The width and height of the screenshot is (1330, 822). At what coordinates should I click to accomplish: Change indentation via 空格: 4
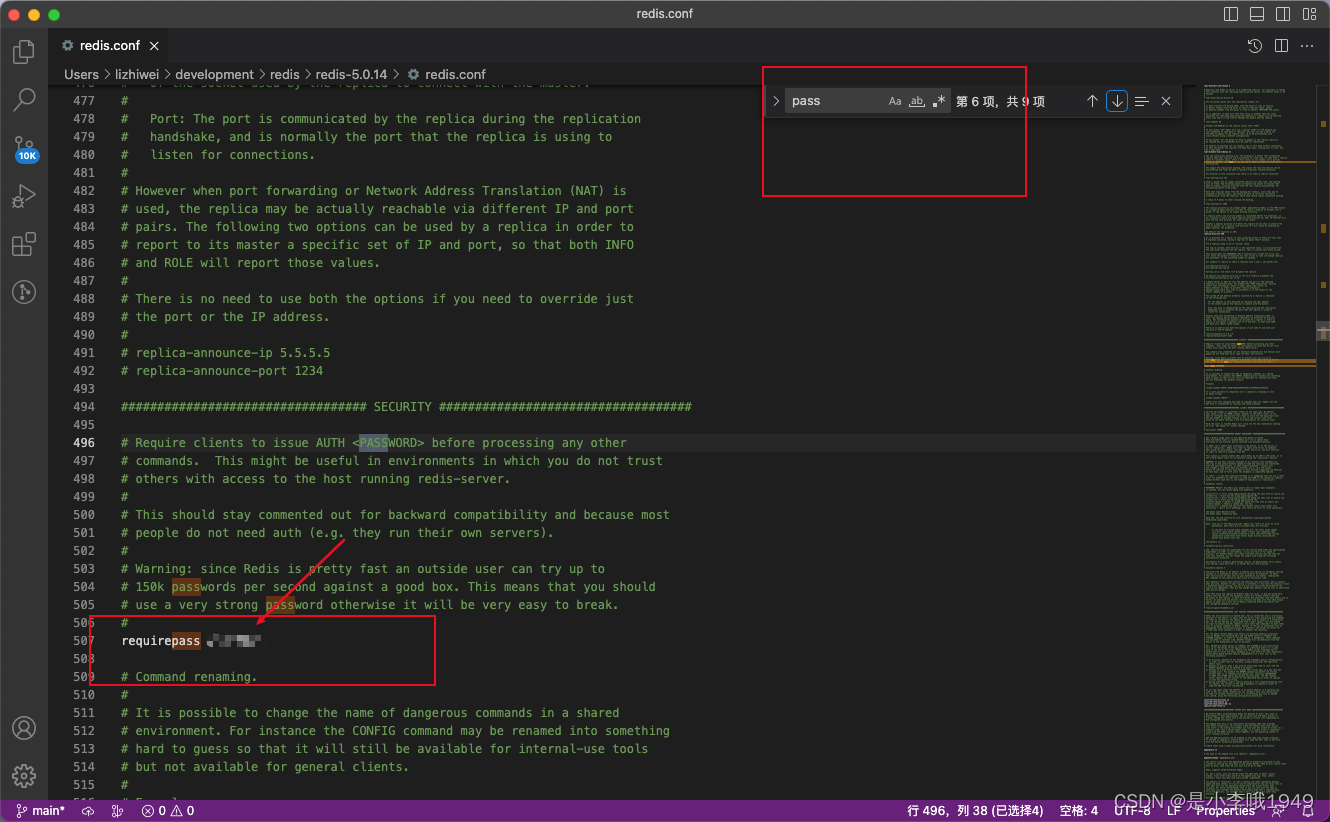point(1078,811)
